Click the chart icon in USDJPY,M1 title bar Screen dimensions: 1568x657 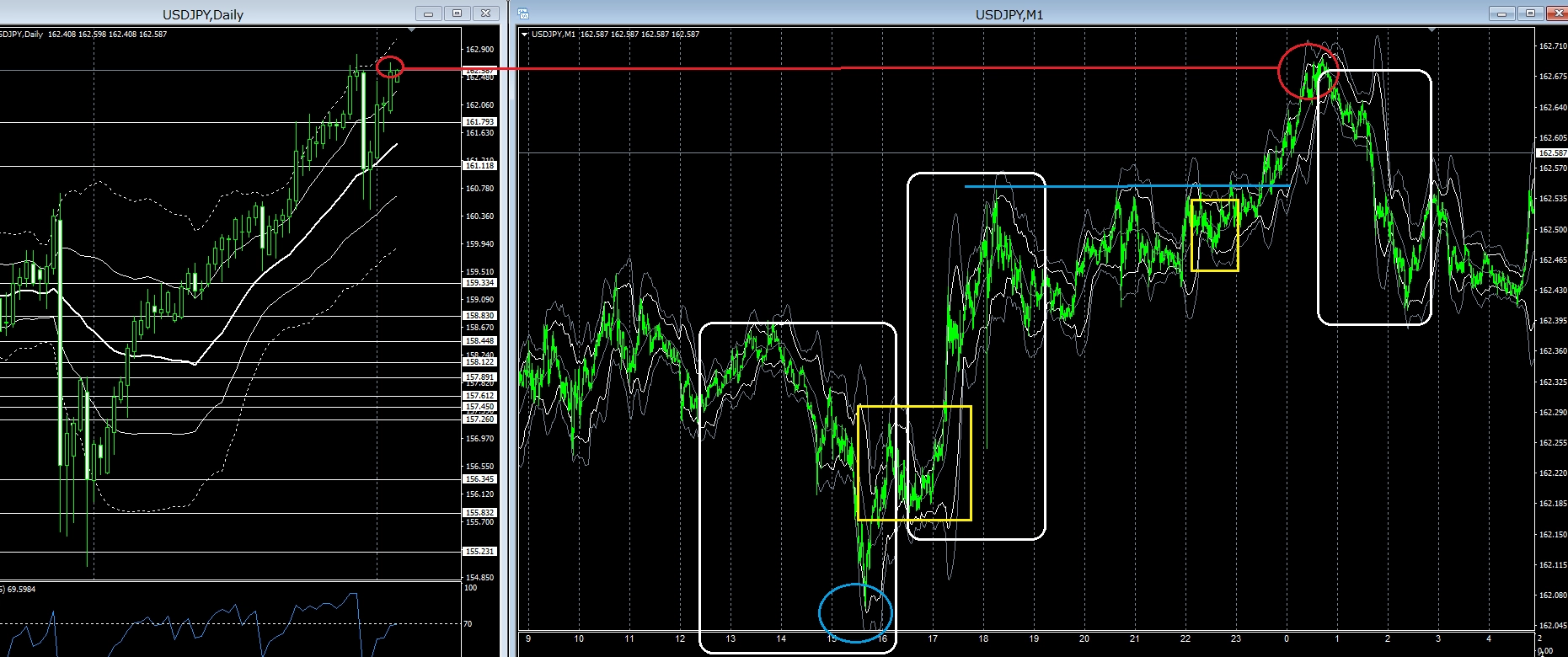click(524, 13)
